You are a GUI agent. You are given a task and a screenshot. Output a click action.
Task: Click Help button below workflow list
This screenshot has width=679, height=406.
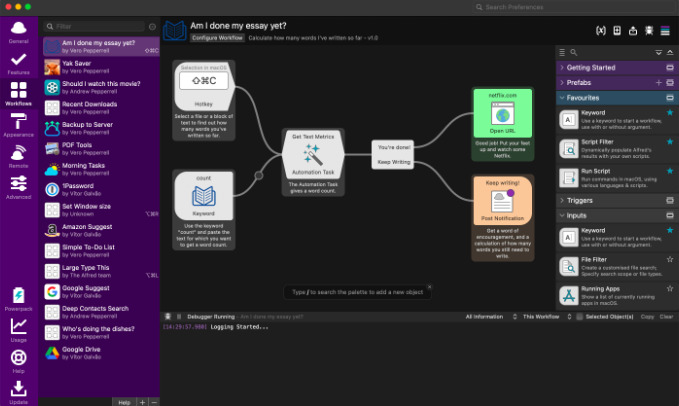pyautogui.click(x=124, y=402)
